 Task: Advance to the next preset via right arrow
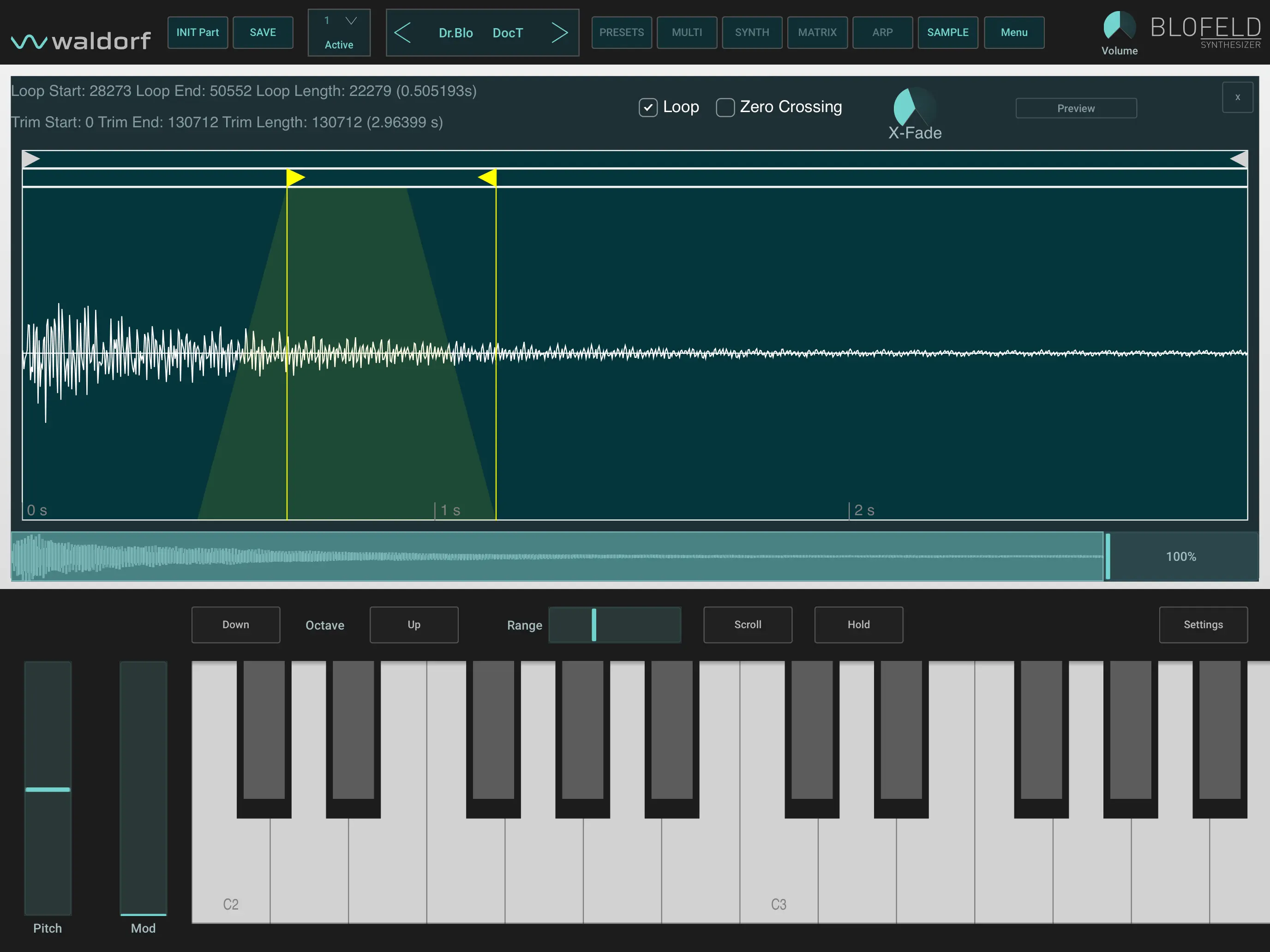tap(560, 33)
